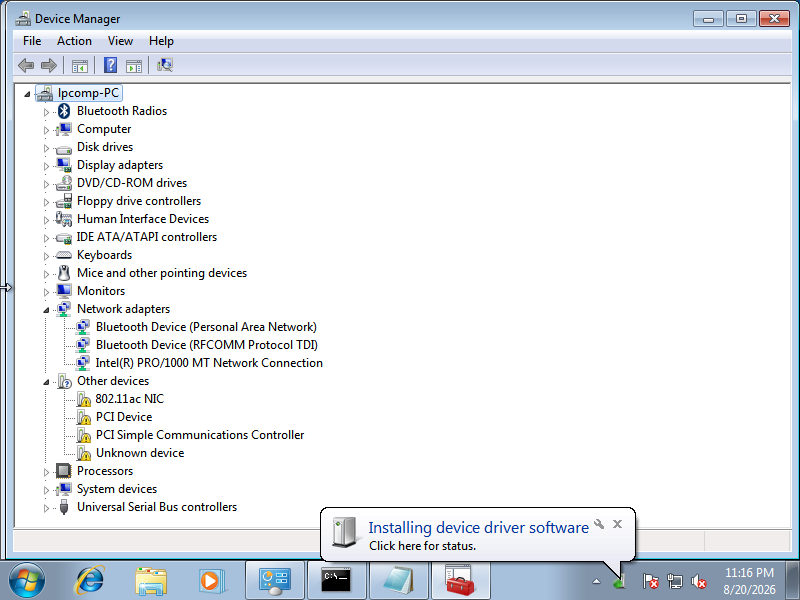
Task: Show/hide console tree toolbar icon
Action: (x=80, y=65)
